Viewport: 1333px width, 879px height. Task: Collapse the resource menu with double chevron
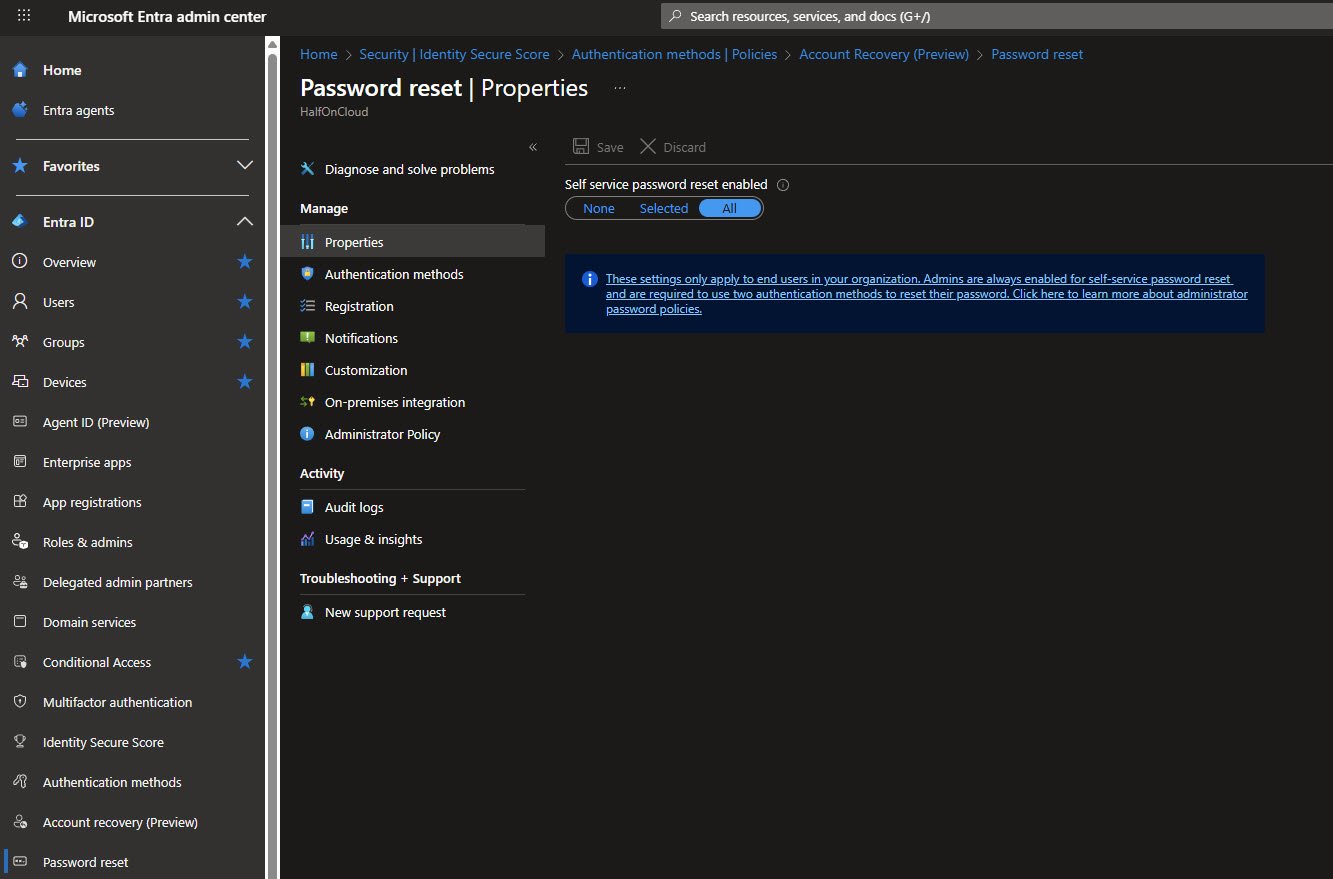[x=533, y=147]
